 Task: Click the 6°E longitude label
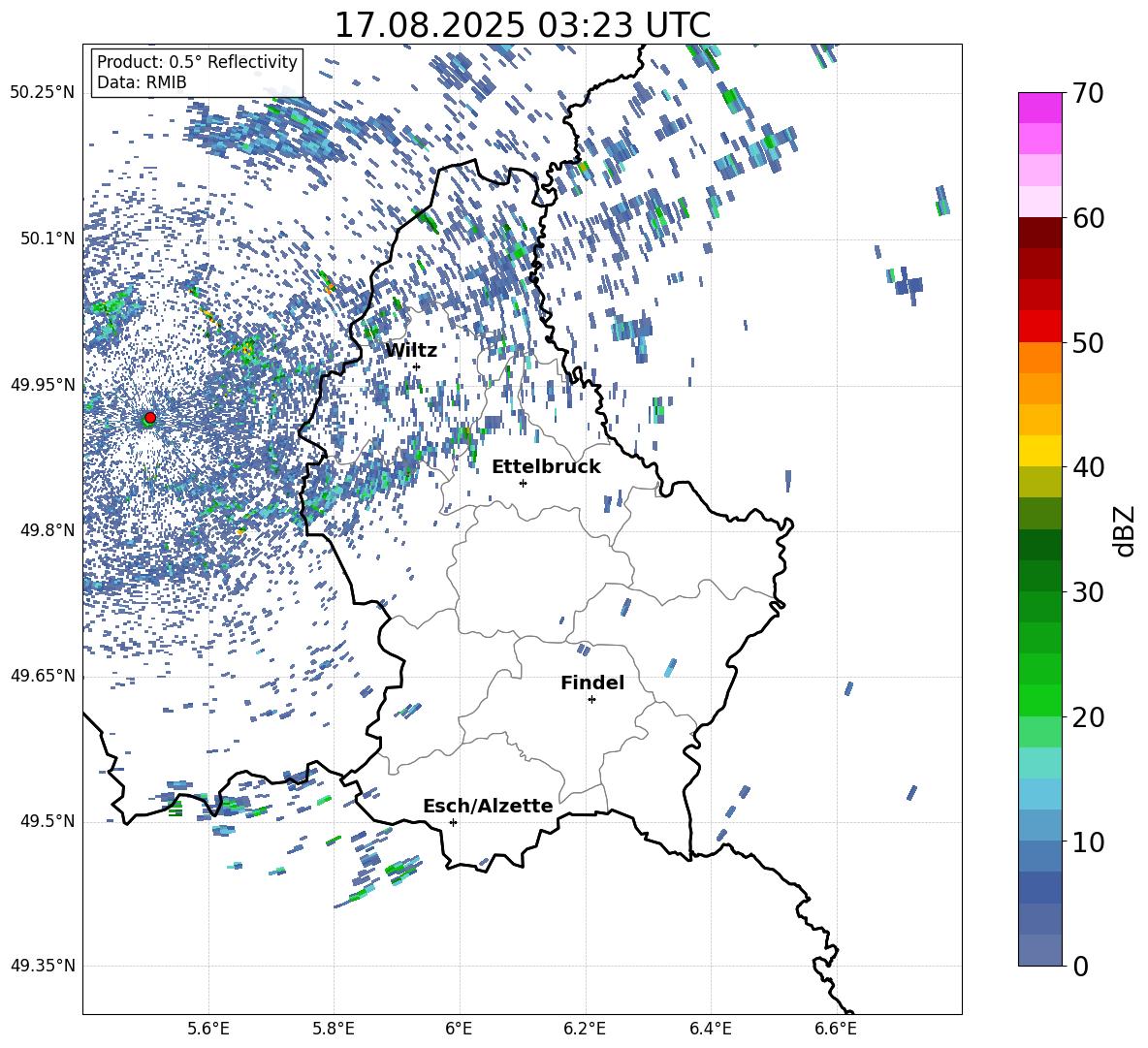[459, 1029]
